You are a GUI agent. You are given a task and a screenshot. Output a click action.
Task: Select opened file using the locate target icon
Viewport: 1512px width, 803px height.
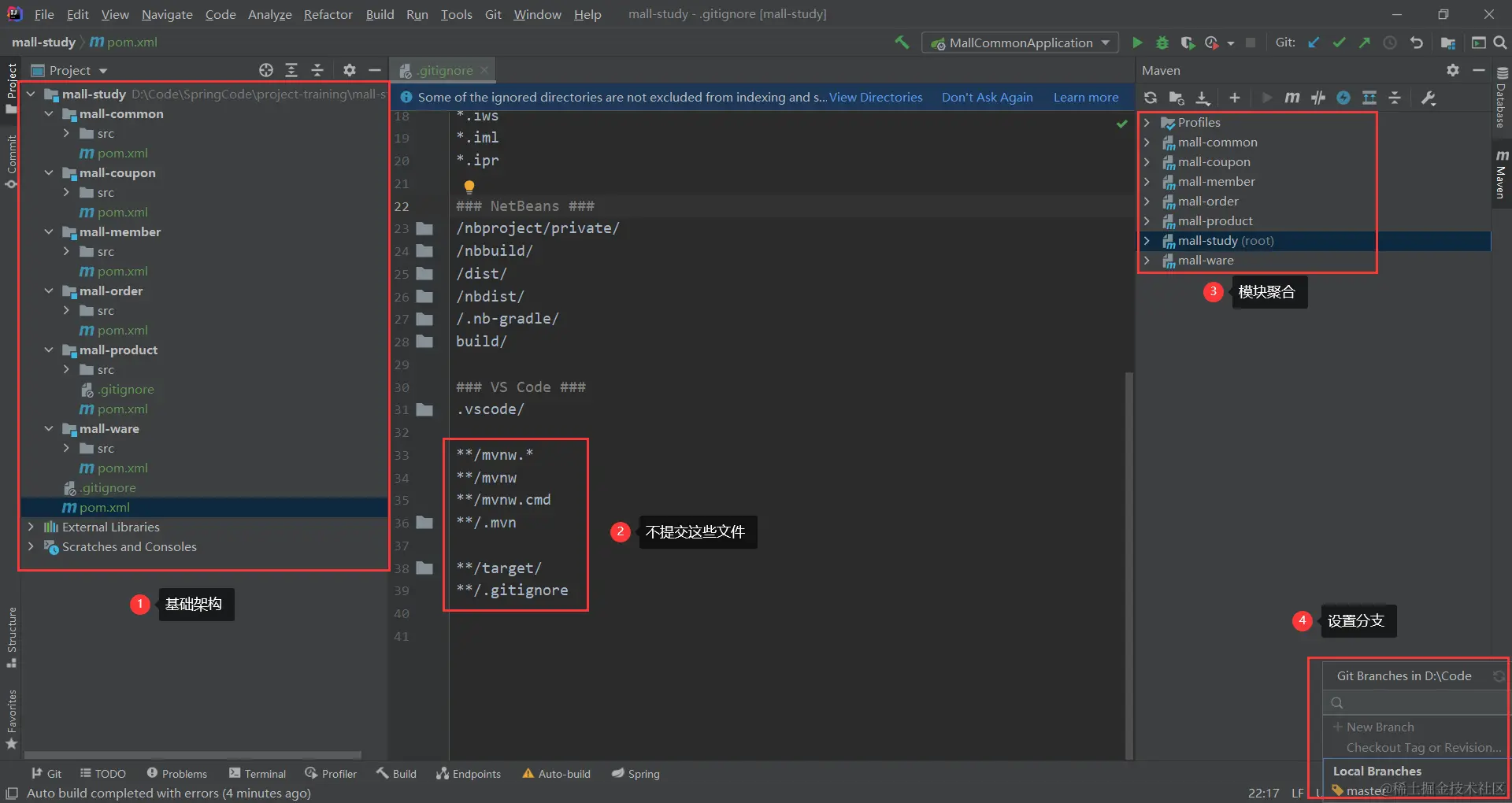266,70
